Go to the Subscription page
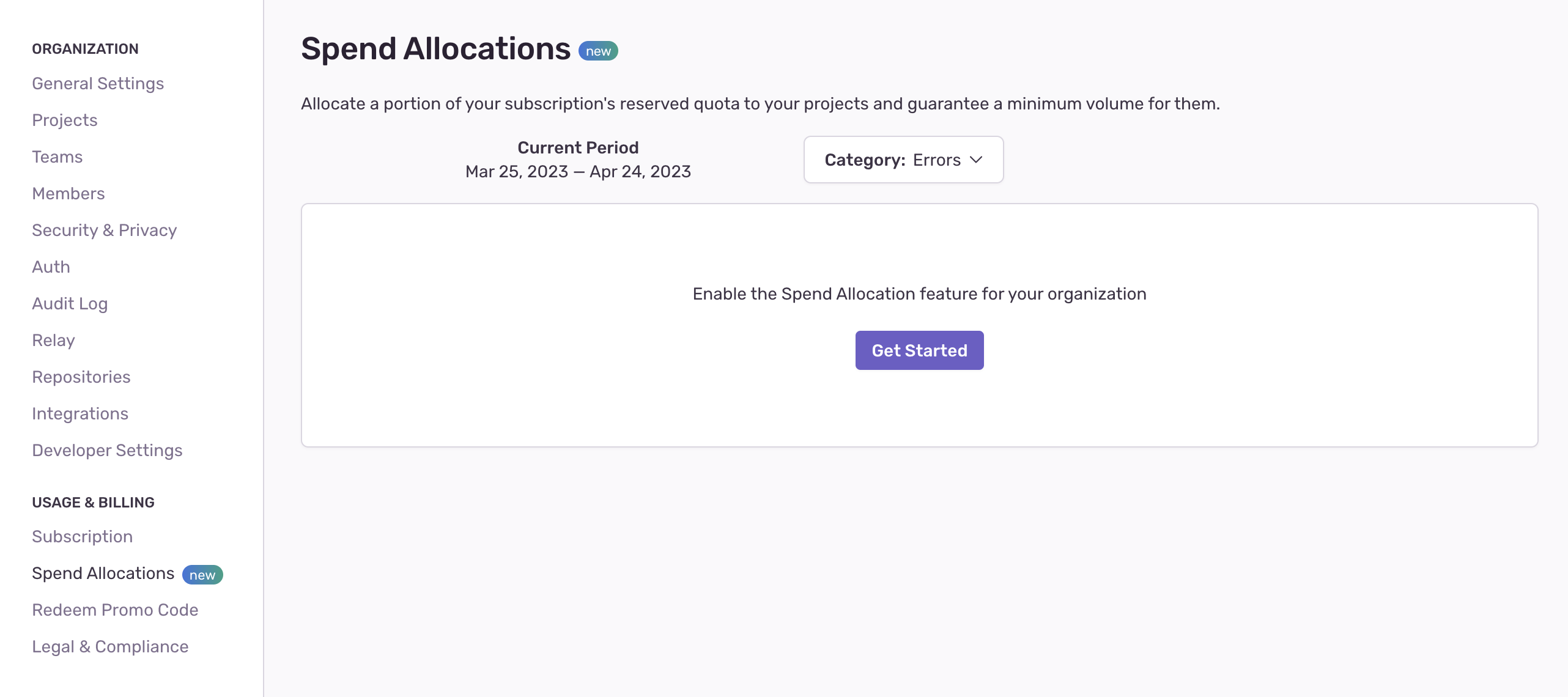Viewport: 1568px width, 697px height. 83,536
